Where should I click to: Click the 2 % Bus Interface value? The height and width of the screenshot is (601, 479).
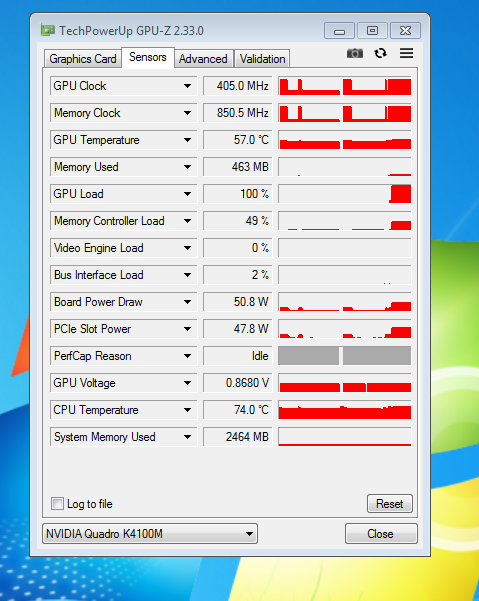(x=238, y=275)
